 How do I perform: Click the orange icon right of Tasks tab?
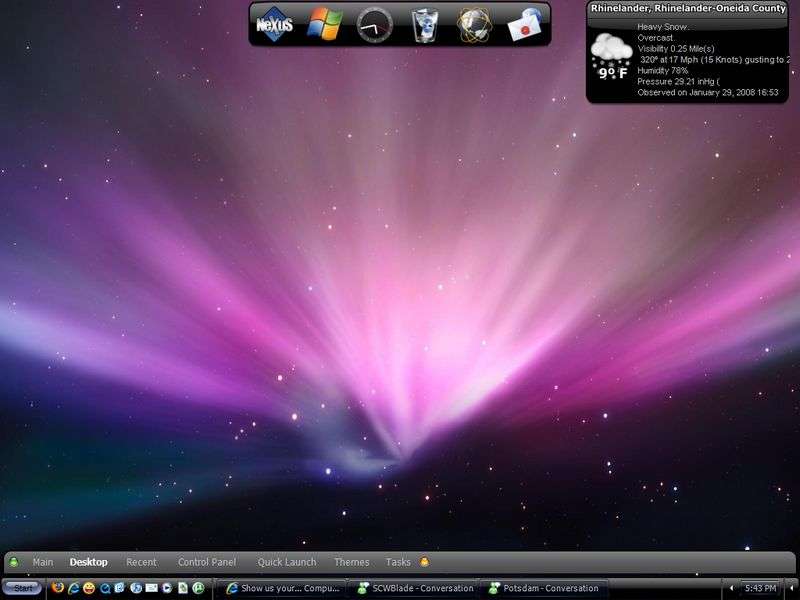[424, 562]
